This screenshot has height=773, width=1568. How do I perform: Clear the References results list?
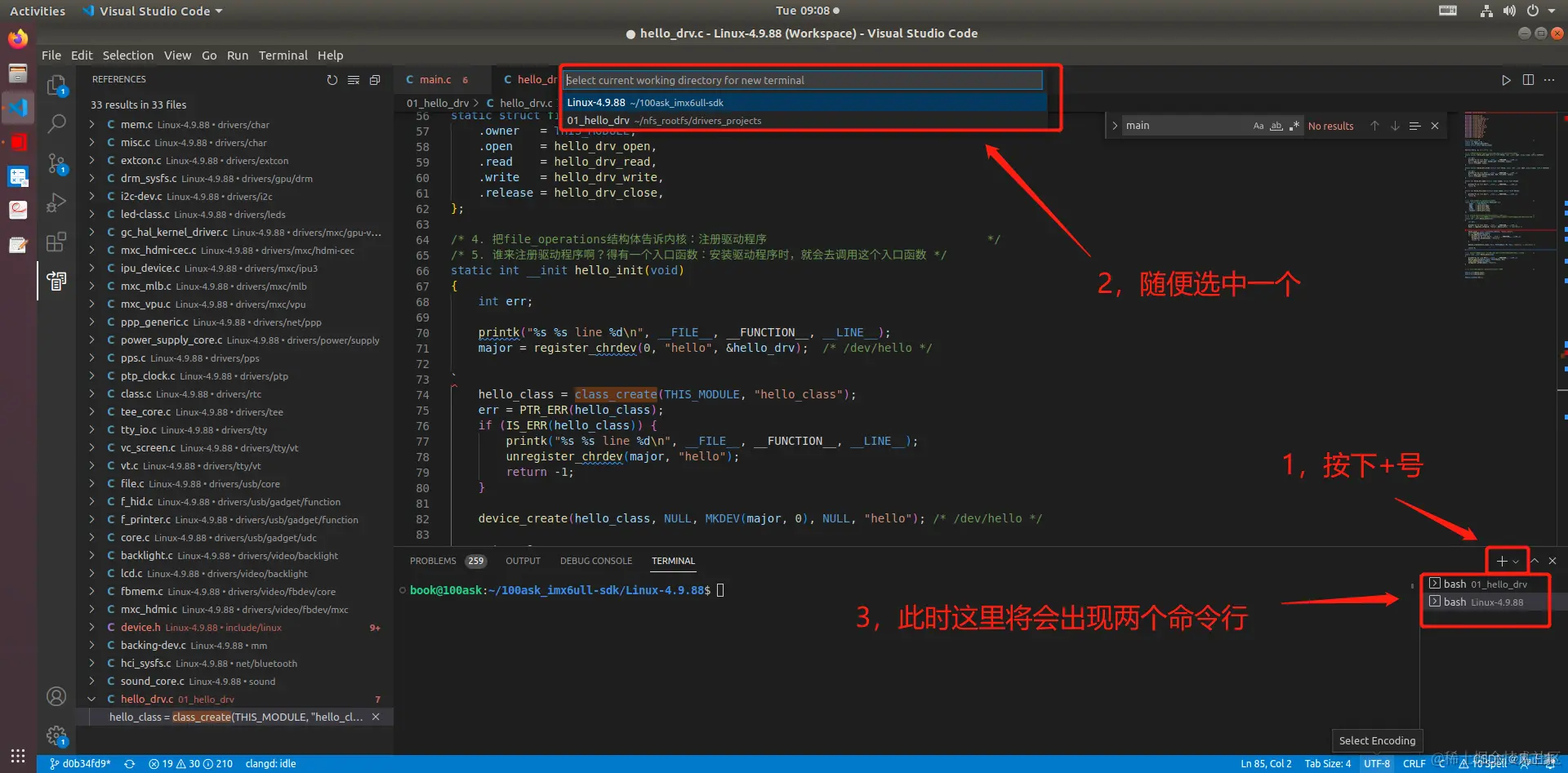click(x=354, y=80)
